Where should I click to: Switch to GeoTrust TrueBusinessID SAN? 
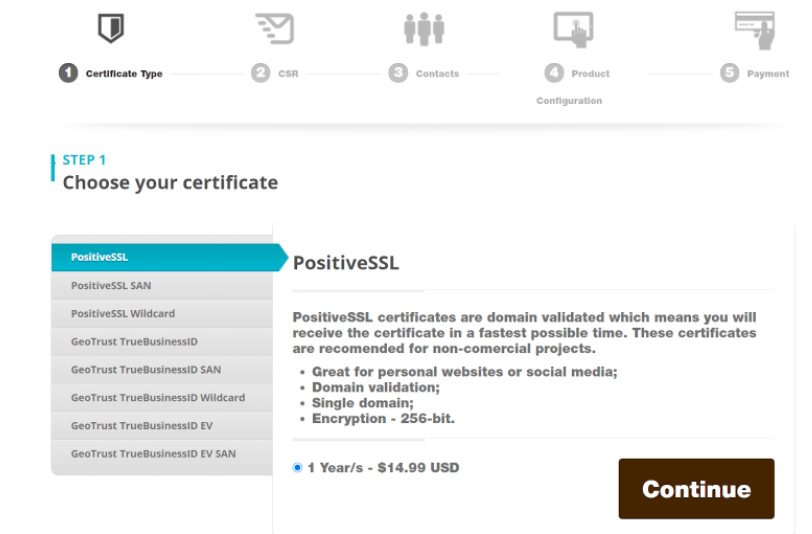pyautogui.click(x=160, y=369)
